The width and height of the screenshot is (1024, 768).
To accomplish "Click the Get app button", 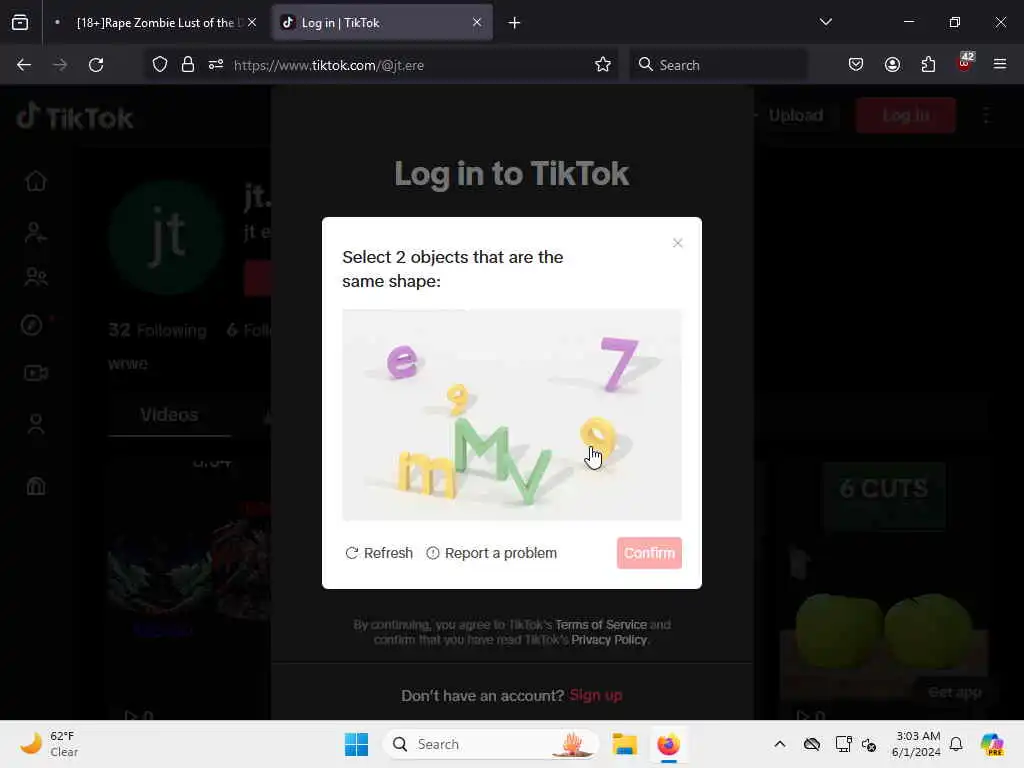I will 955,692.
